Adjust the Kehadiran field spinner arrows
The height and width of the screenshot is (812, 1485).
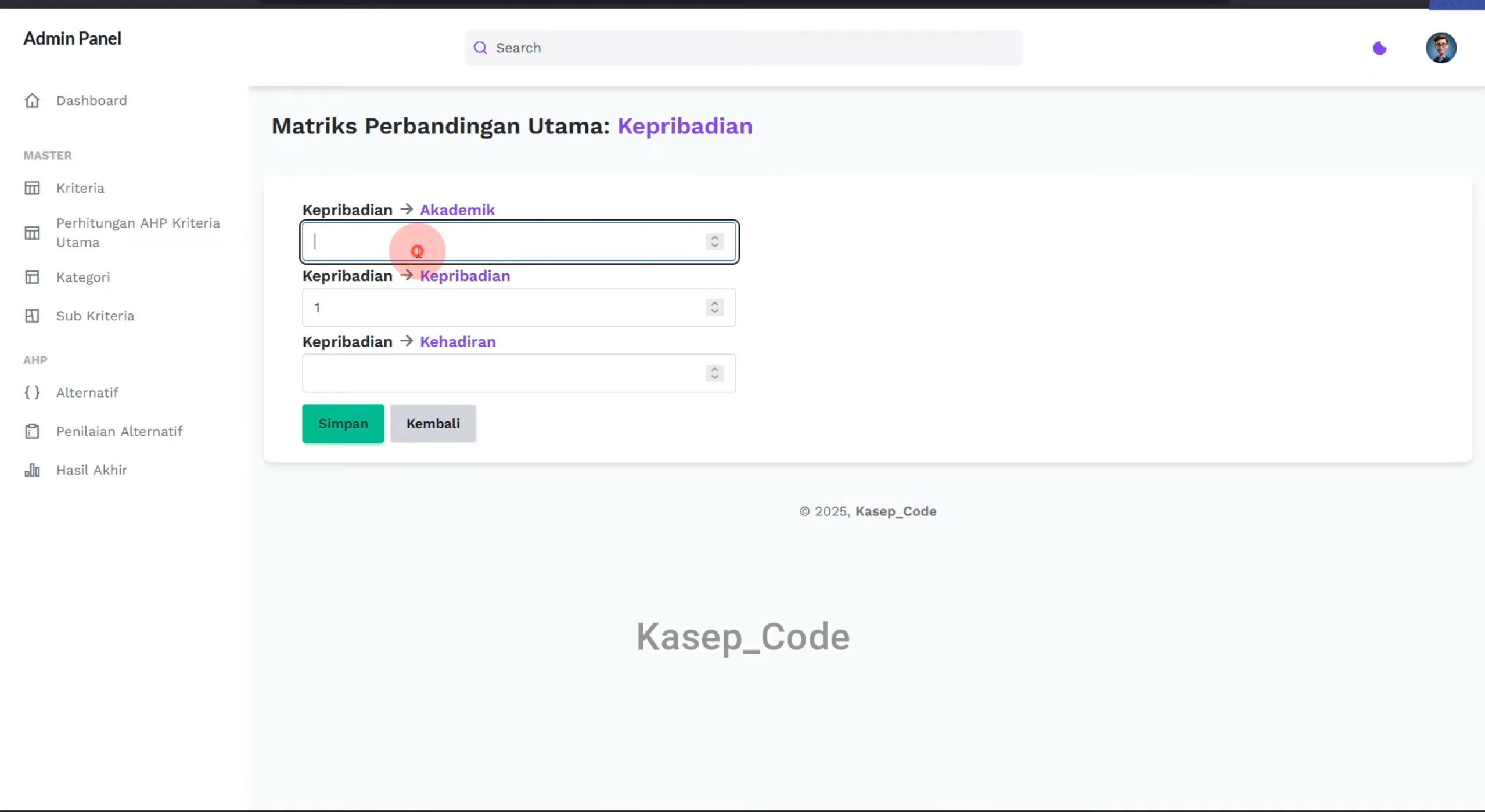pos(714,373)
